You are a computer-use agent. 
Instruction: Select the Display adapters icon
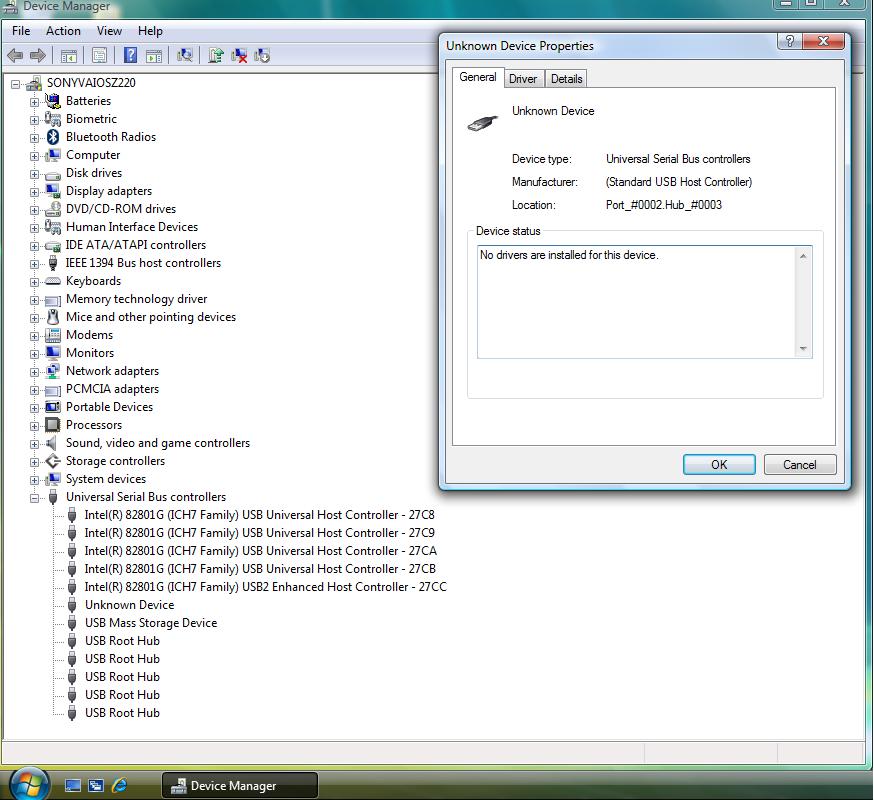coord(53,191)
